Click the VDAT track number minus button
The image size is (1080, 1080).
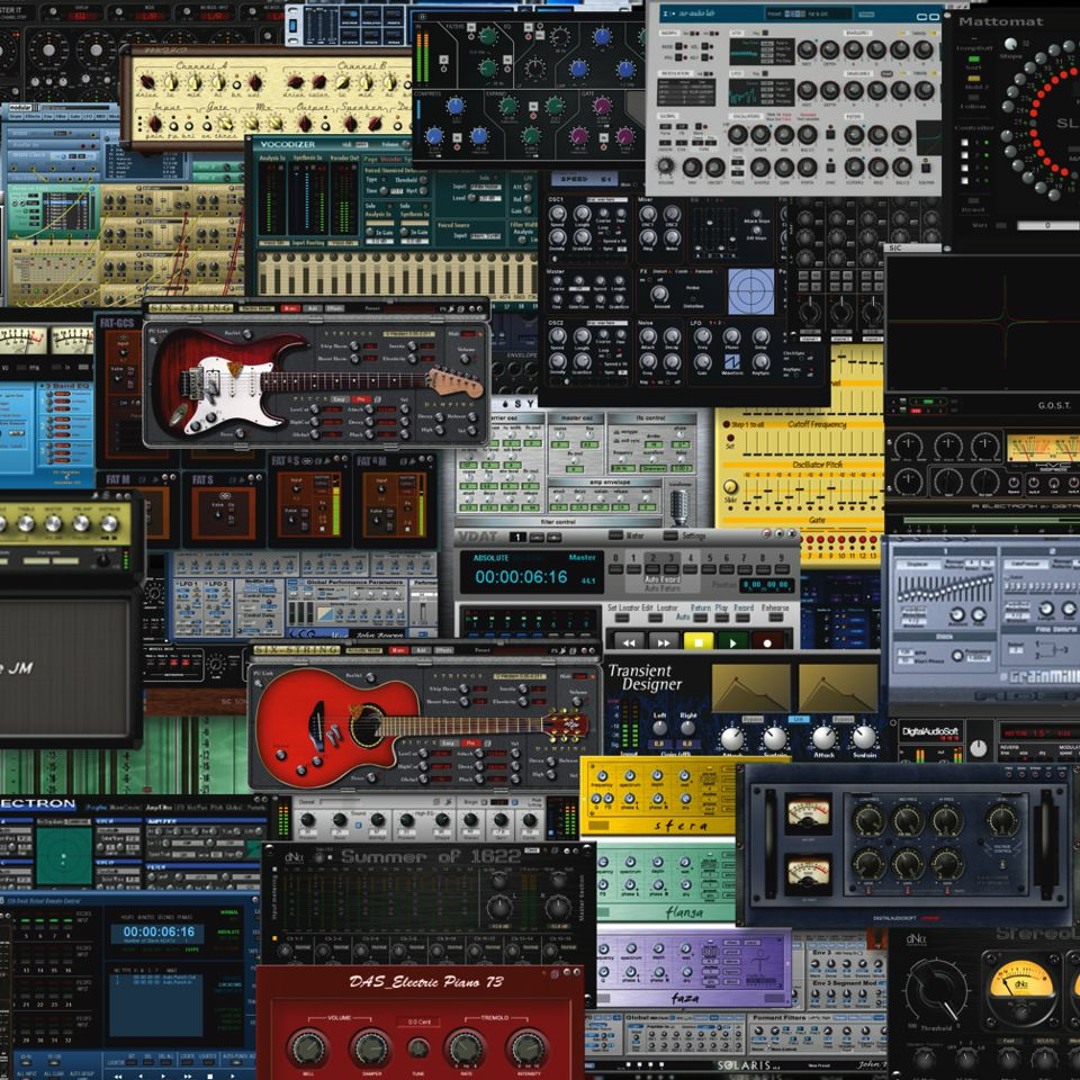tap(537, 537)
